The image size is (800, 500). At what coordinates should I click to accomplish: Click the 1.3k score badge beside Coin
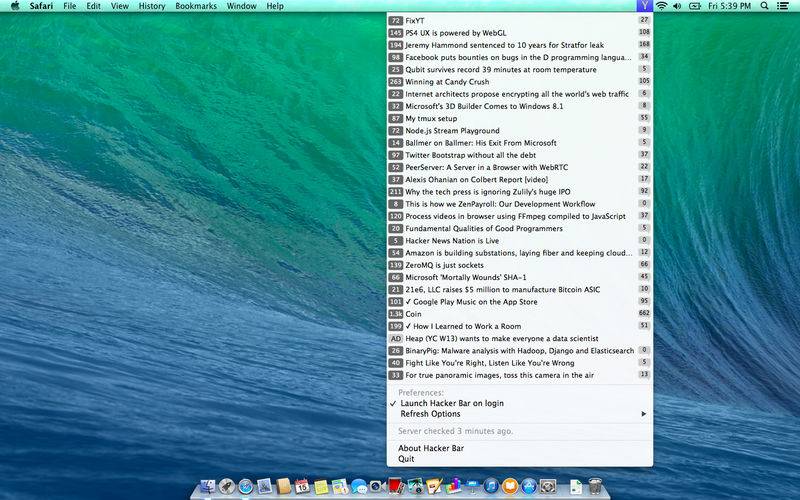[395, 314]
